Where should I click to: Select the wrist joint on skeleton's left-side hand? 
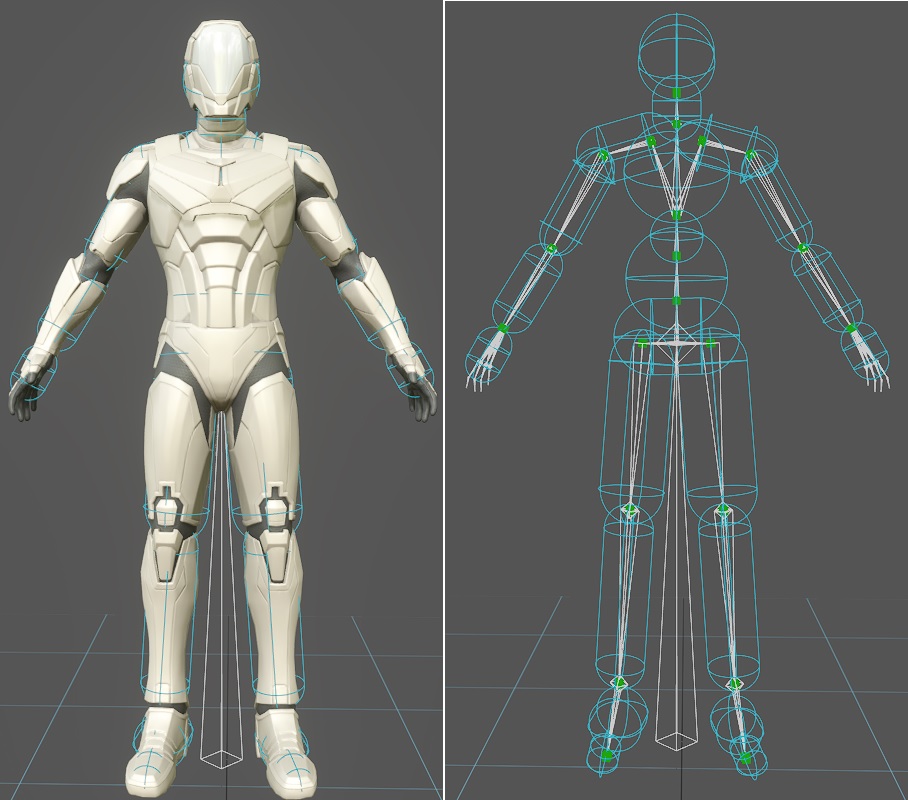[503, 328]
